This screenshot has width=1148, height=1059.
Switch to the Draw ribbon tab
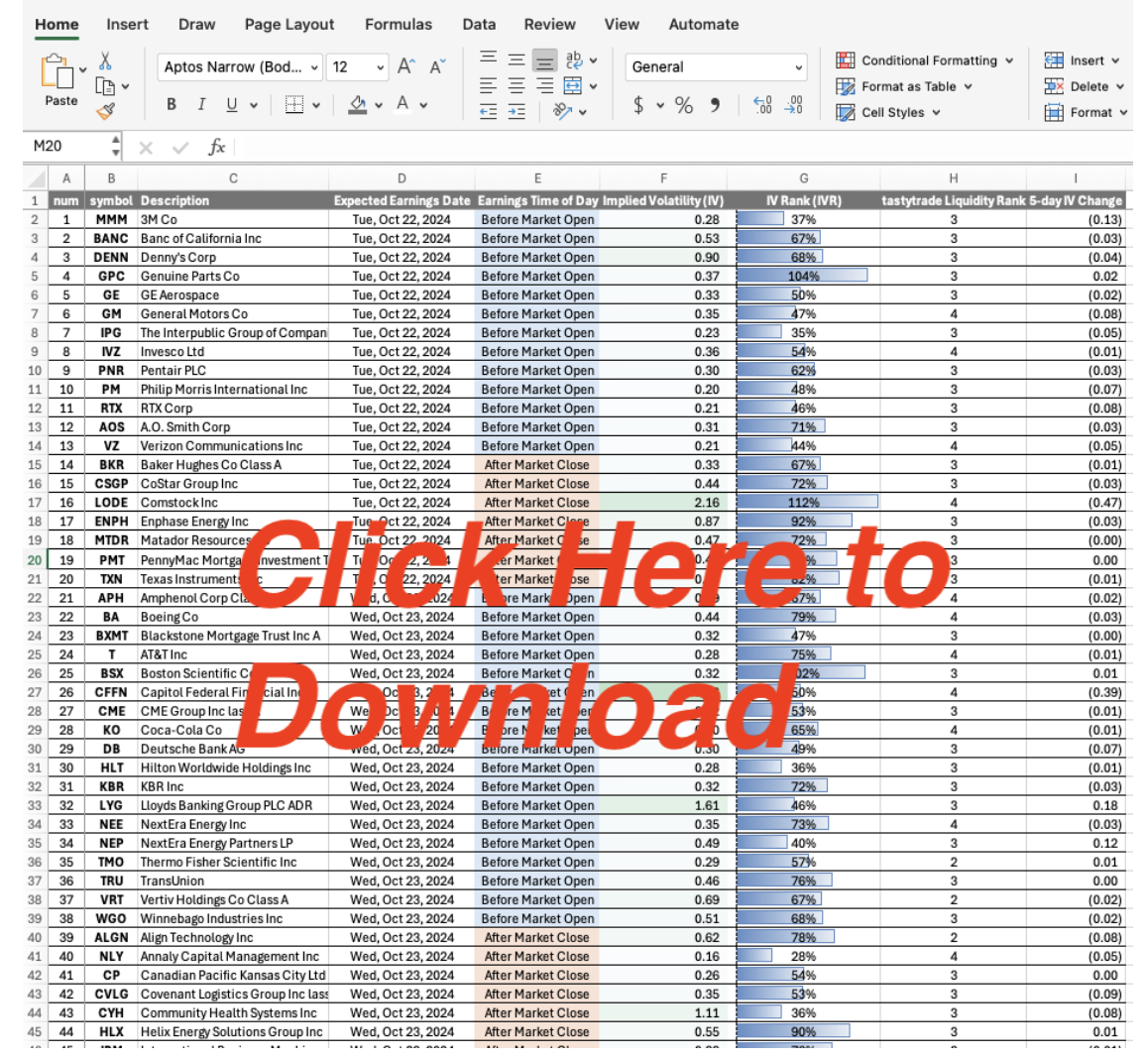coord(197,24)
